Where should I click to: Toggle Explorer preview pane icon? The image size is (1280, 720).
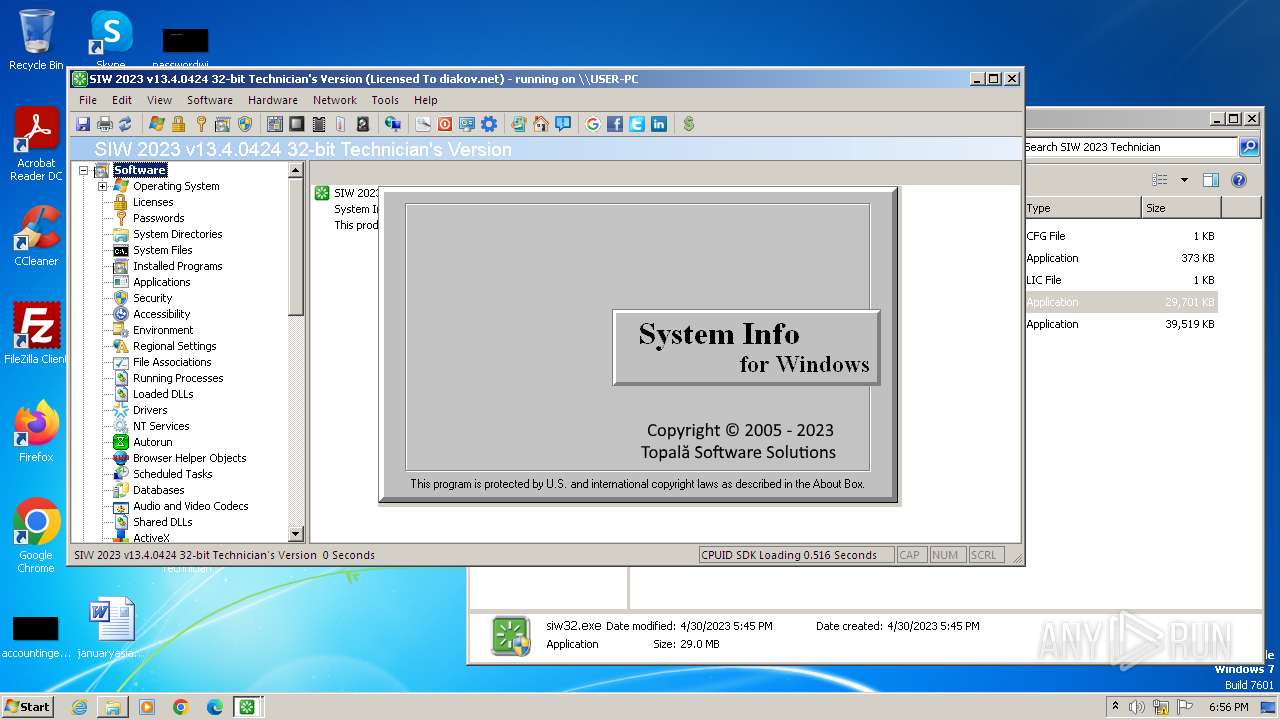(1211, 180)
